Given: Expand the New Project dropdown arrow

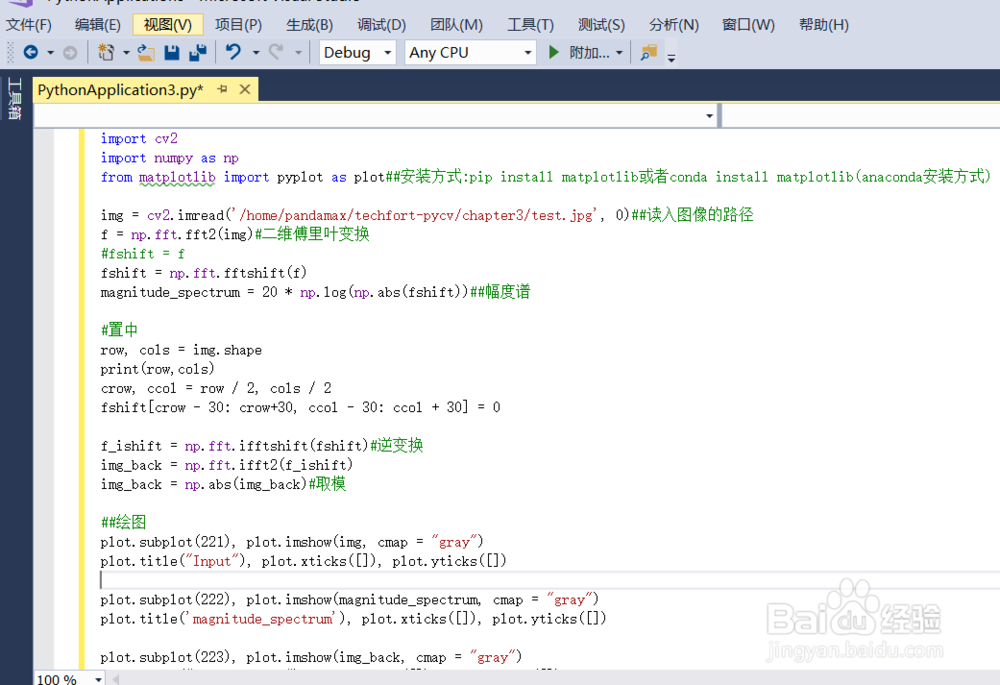Looking at the screenshot, I should [x=126, y=53].
